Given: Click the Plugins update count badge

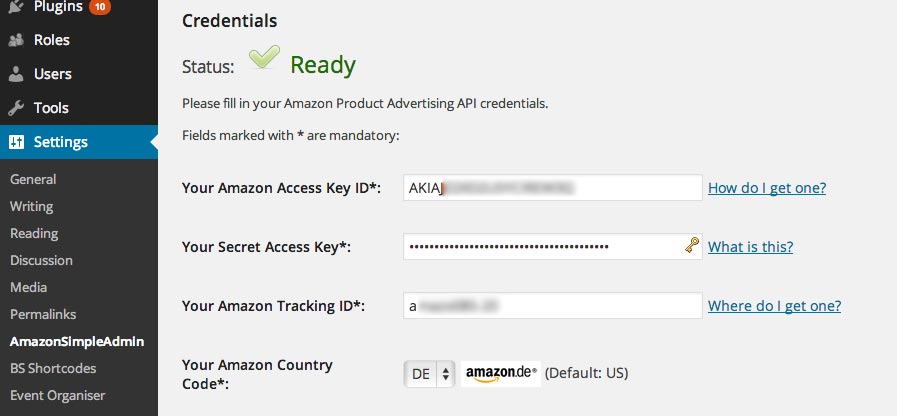Looking at the screenshot, I should (100, 7).
